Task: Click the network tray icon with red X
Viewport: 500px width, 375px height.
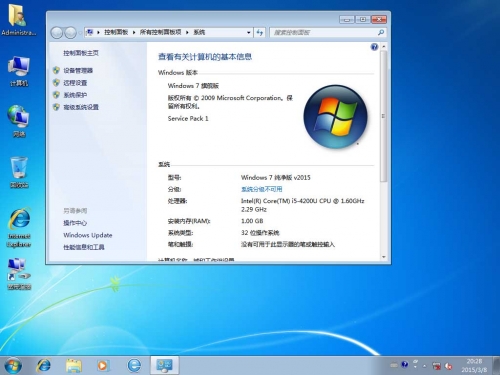Action: pyautogui.click(x=436, y=366)
